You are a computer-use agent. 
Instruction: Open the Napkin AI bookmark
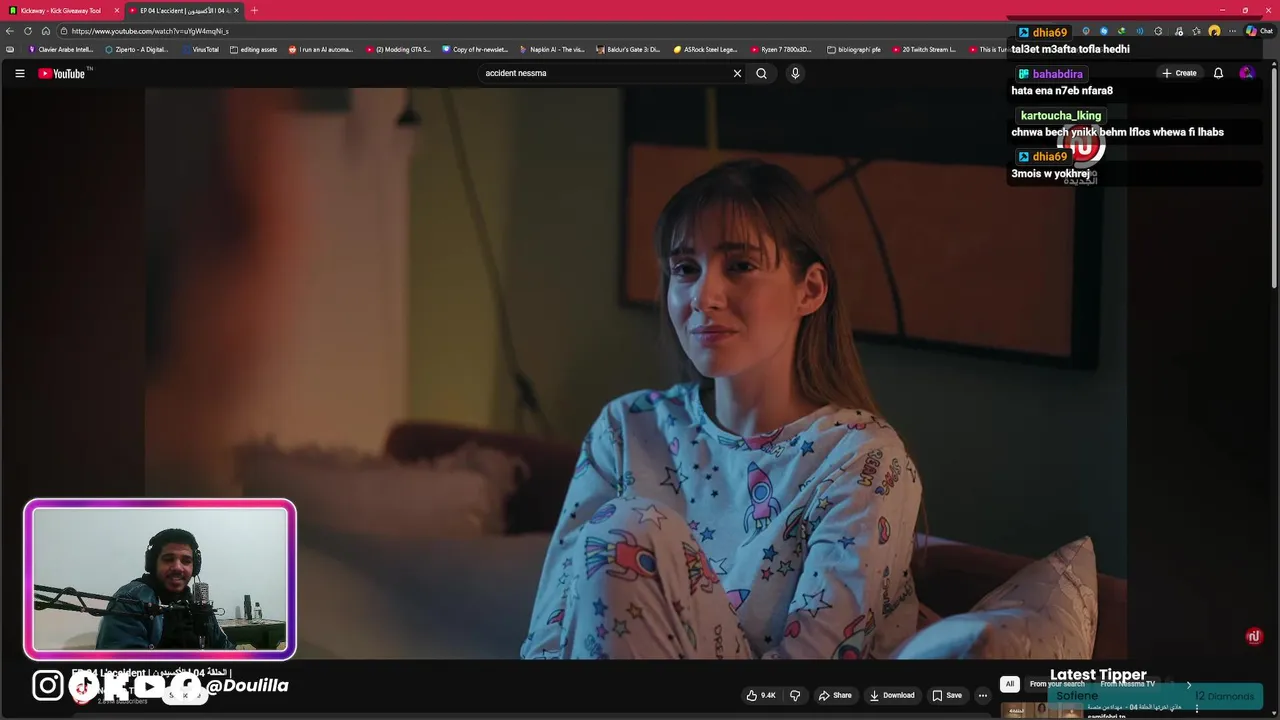(x=552, y=49)
